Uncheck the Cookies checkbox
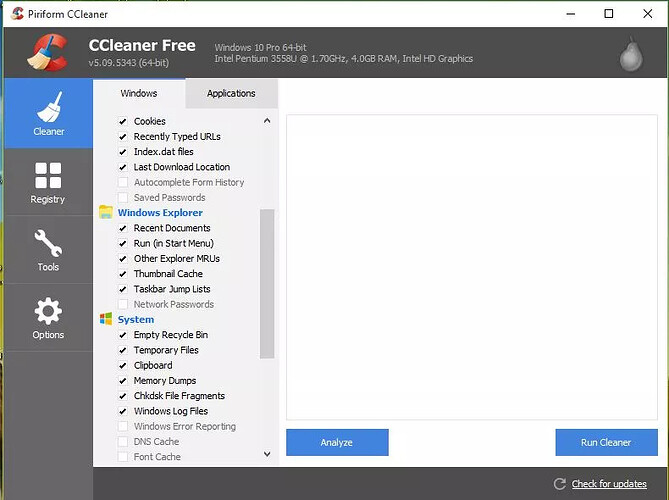This screenshot has height=500, width=669. [123, 122]
